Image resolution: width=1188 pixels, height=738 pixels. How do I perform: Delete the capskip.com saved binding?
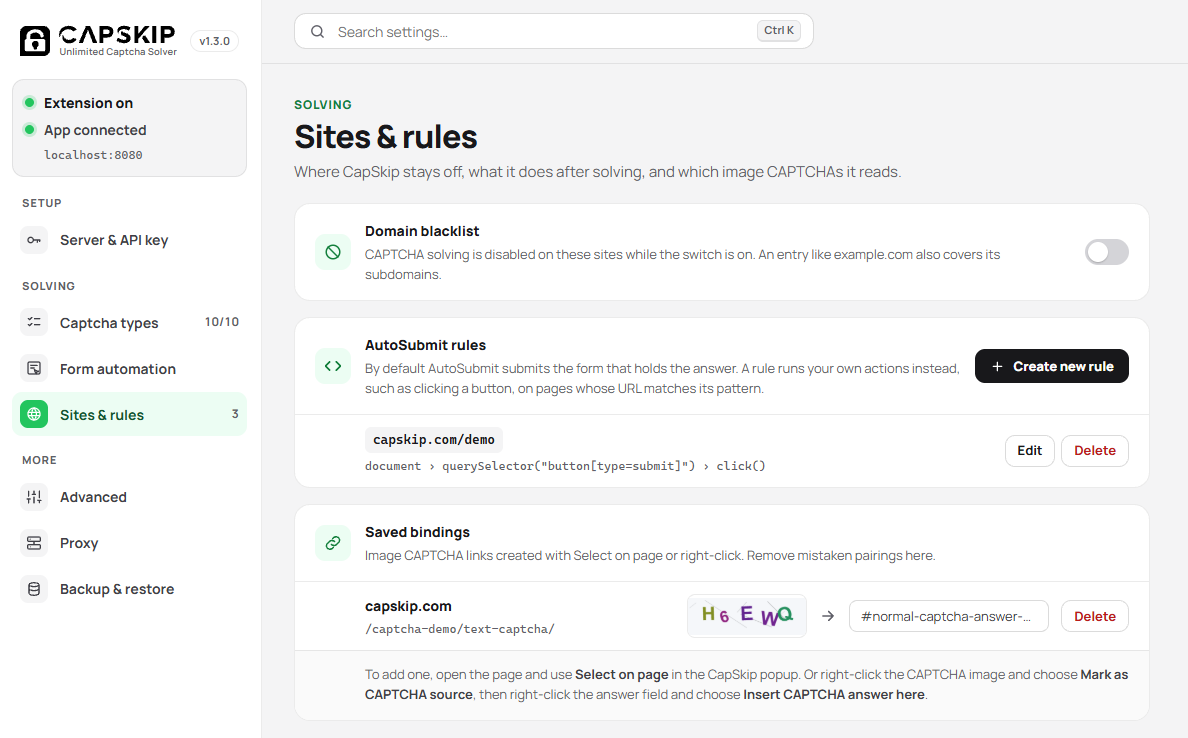pos(1095,616)
